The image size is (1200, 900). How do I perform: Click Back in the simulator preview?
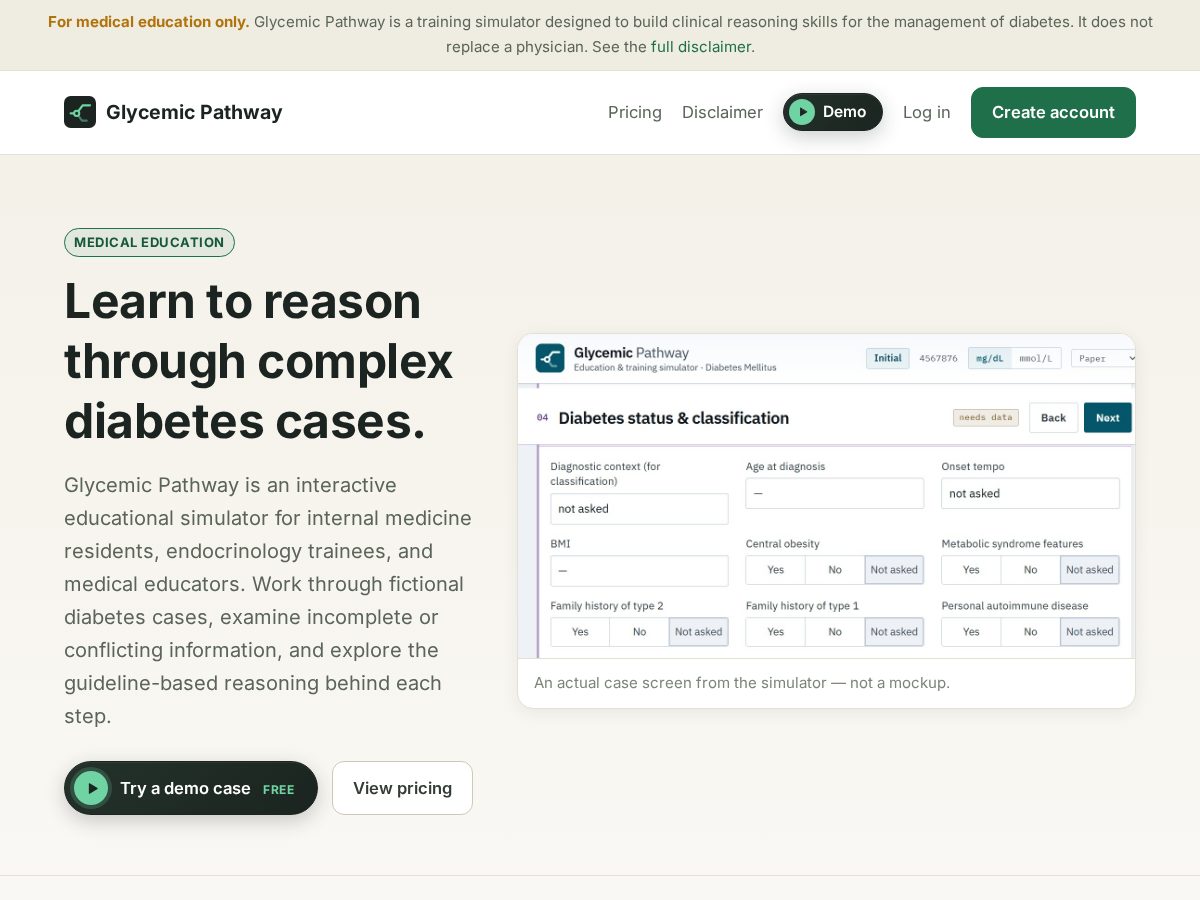[x=1053, y=418]
